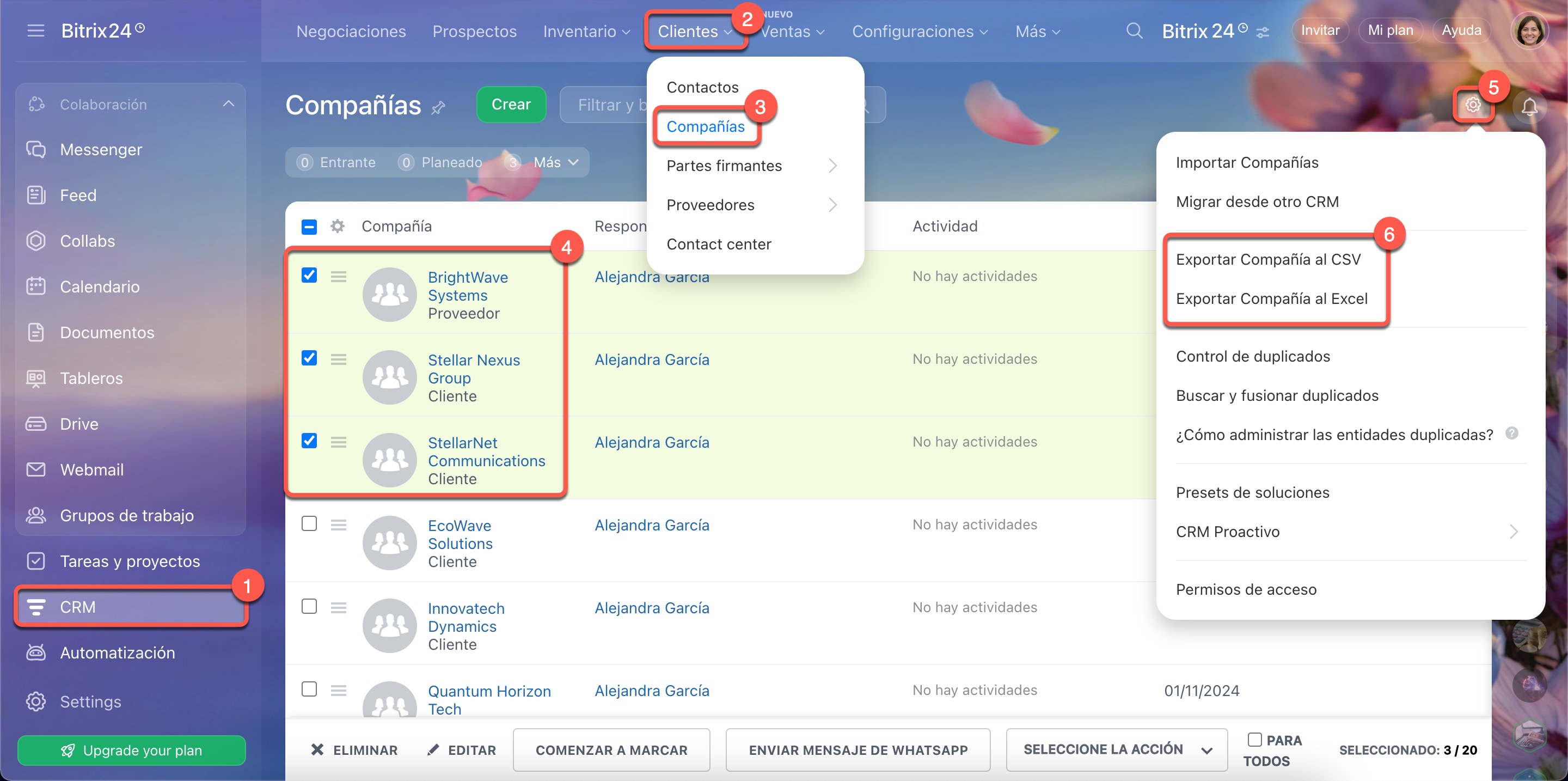Image resolution: width=1568 pixels, height=781 pixels.
Task: Open the EcoWave Solutions company link
Action: click(460, 534)
